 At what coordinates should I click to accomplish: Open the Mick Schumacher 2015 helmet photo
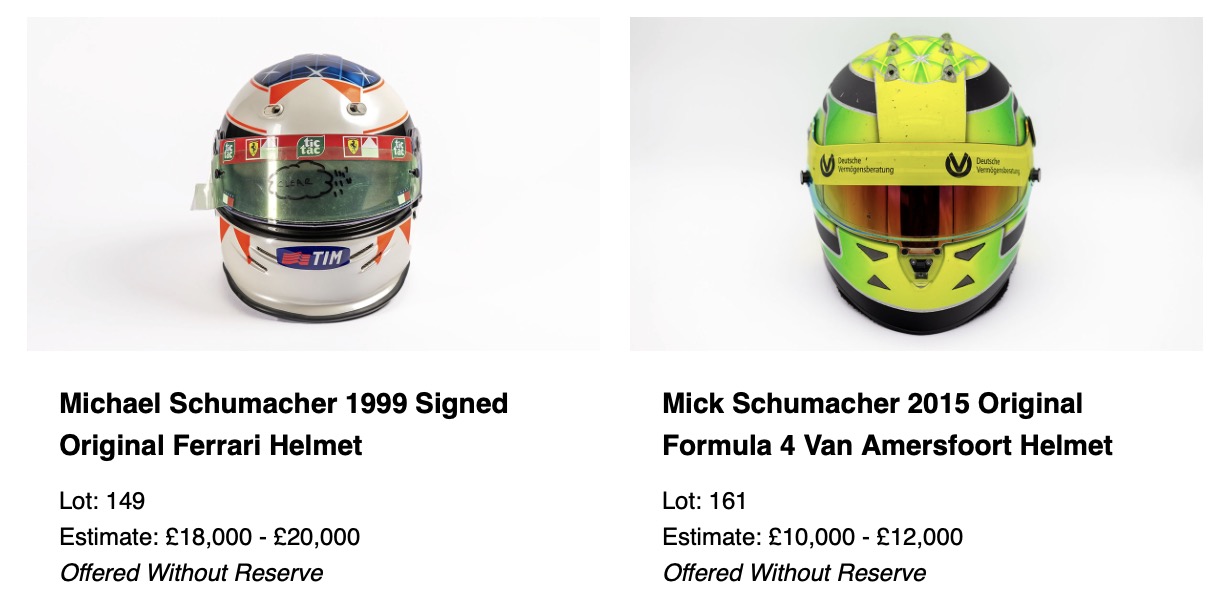916,184
